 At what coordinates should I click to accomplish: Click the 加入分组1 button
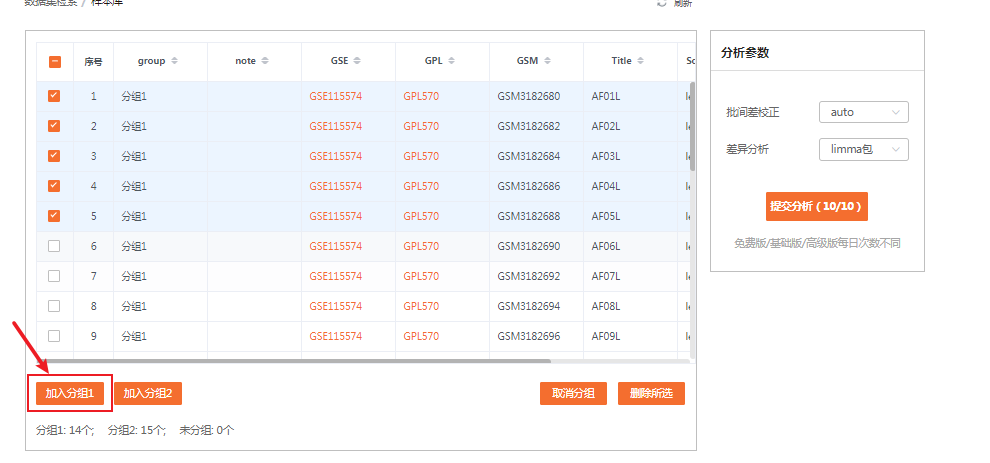(69, 394)
